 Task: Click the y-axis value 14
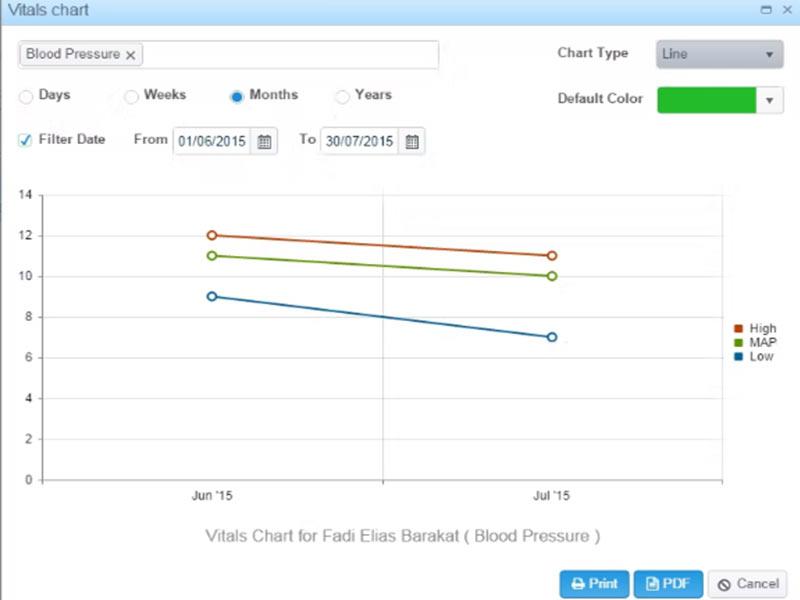(x=25, y=194)
